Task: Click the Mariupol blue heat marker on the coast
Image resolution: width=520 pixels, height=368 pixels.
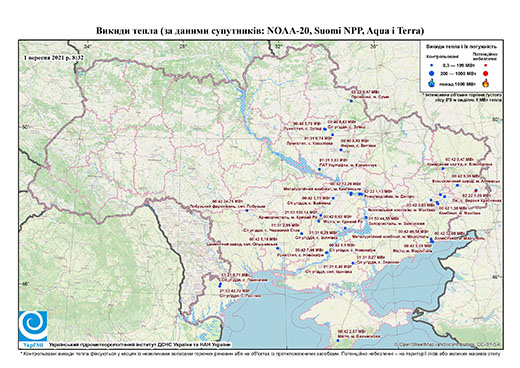Action: [432, 240]
